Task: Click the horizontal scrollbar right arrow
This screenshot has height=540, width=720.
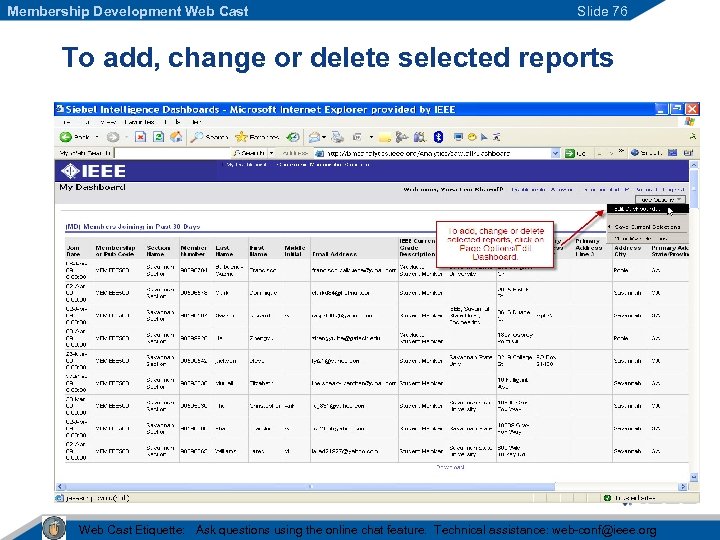Action: click(683, 486)
